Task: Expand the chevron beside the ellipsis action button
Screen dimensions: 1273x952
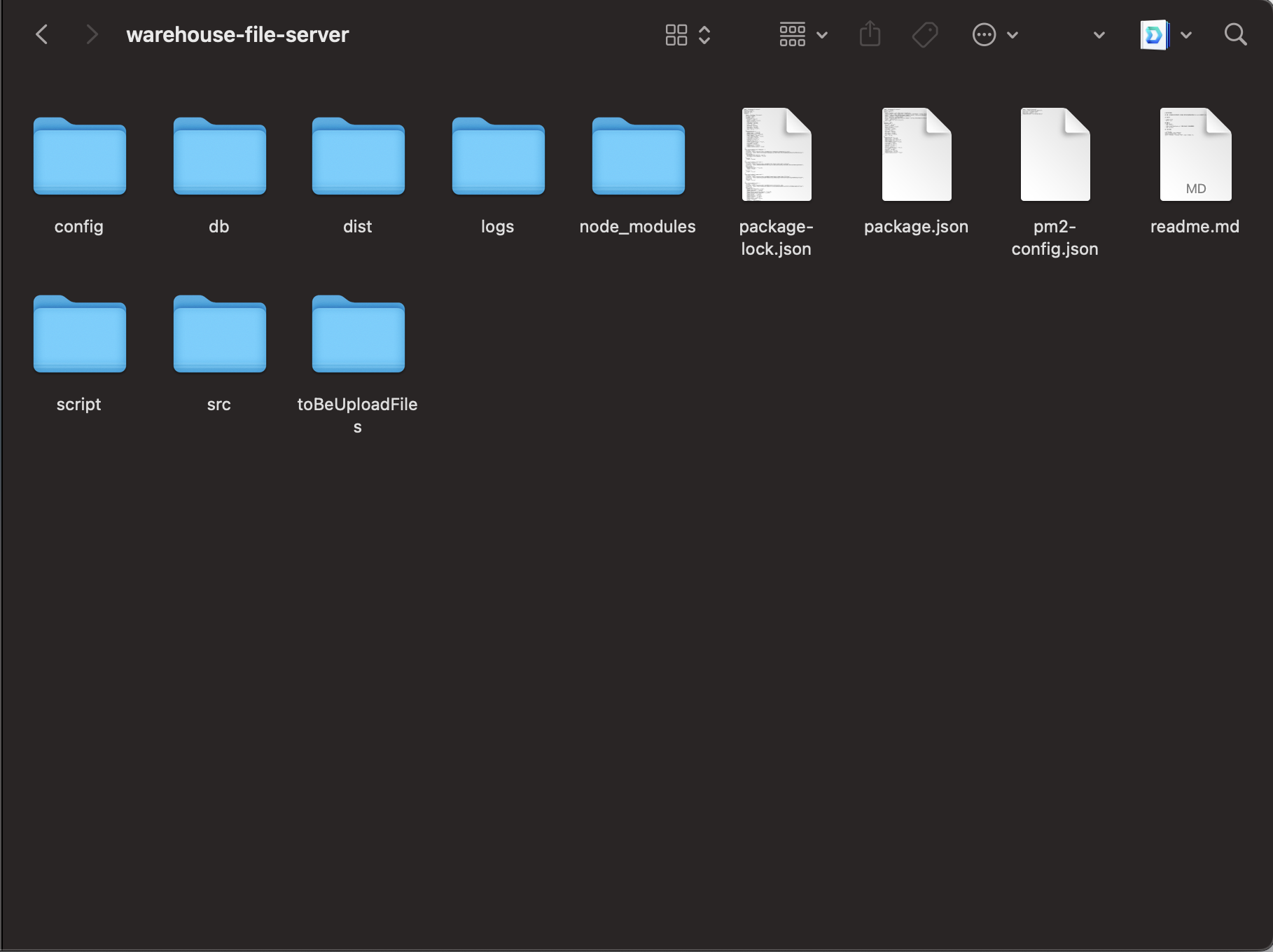Action: click(x=1013, y=35)
